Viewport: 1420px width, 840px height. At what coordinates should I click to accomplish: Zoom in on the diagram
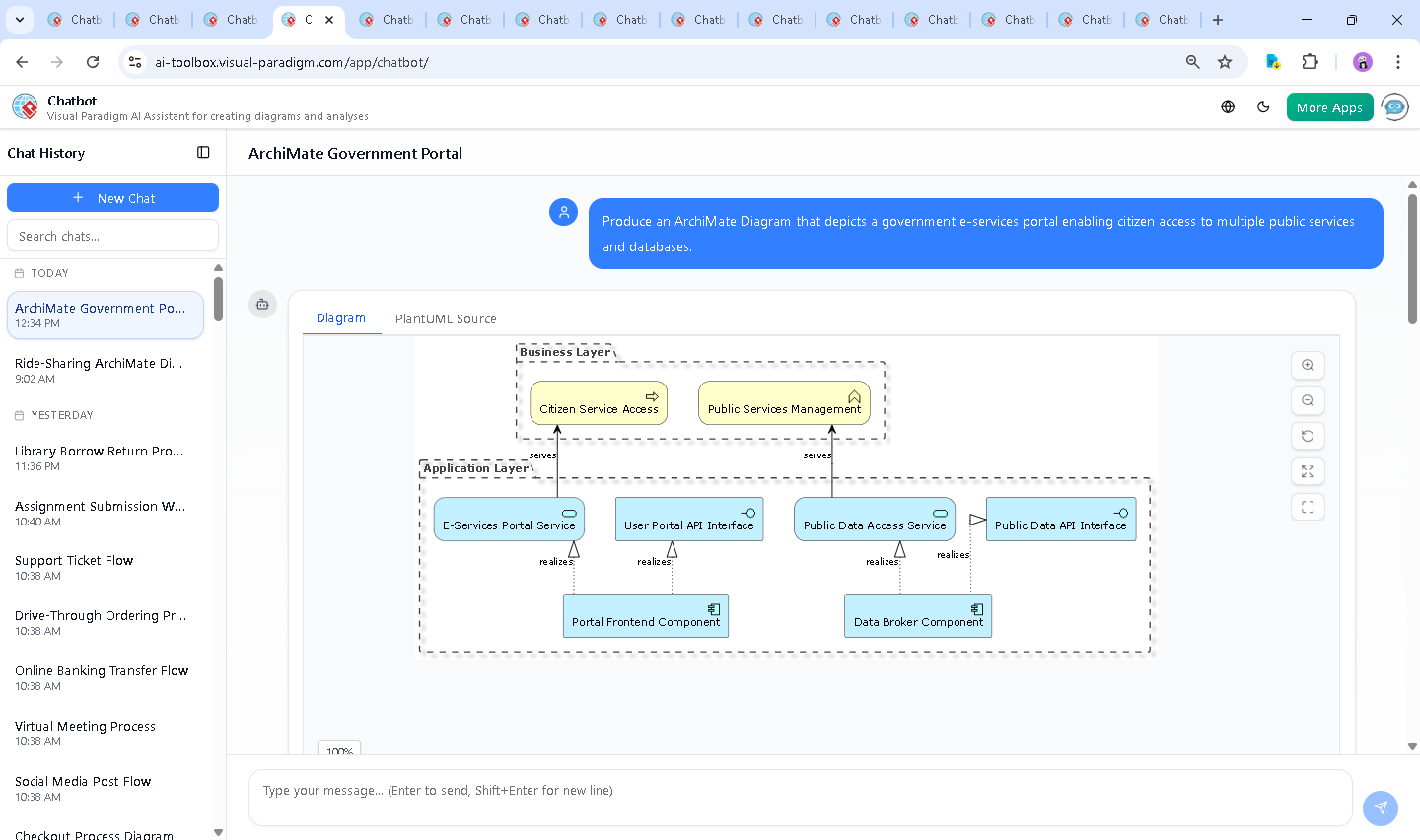pos(1308,365)
